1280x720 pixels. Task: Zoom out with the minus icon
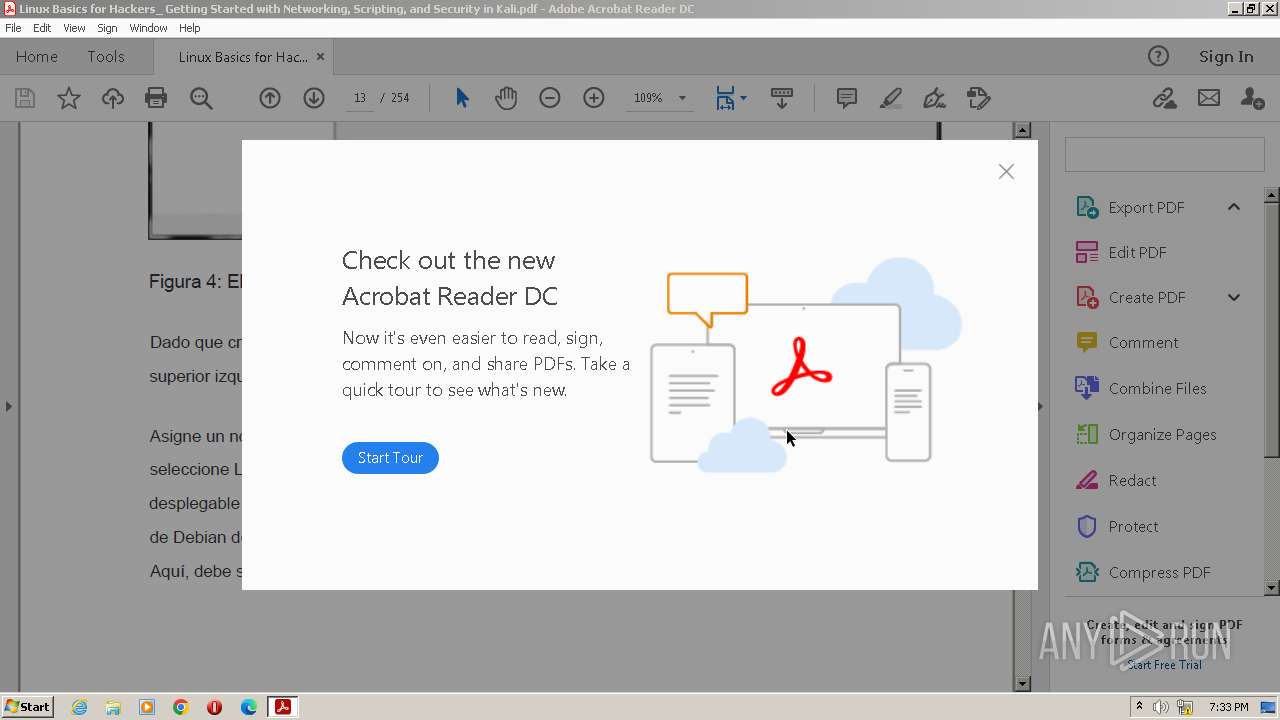(550, 98)
